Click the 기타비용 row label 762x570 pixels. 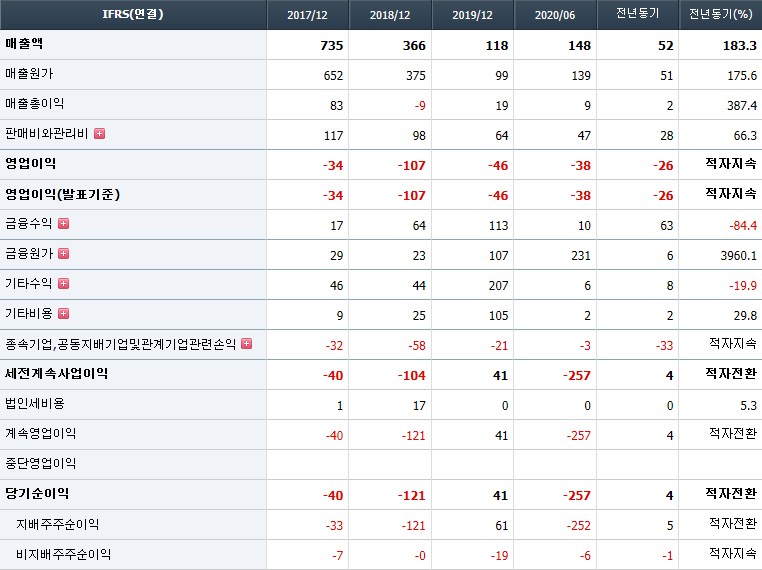click(29, 314)
